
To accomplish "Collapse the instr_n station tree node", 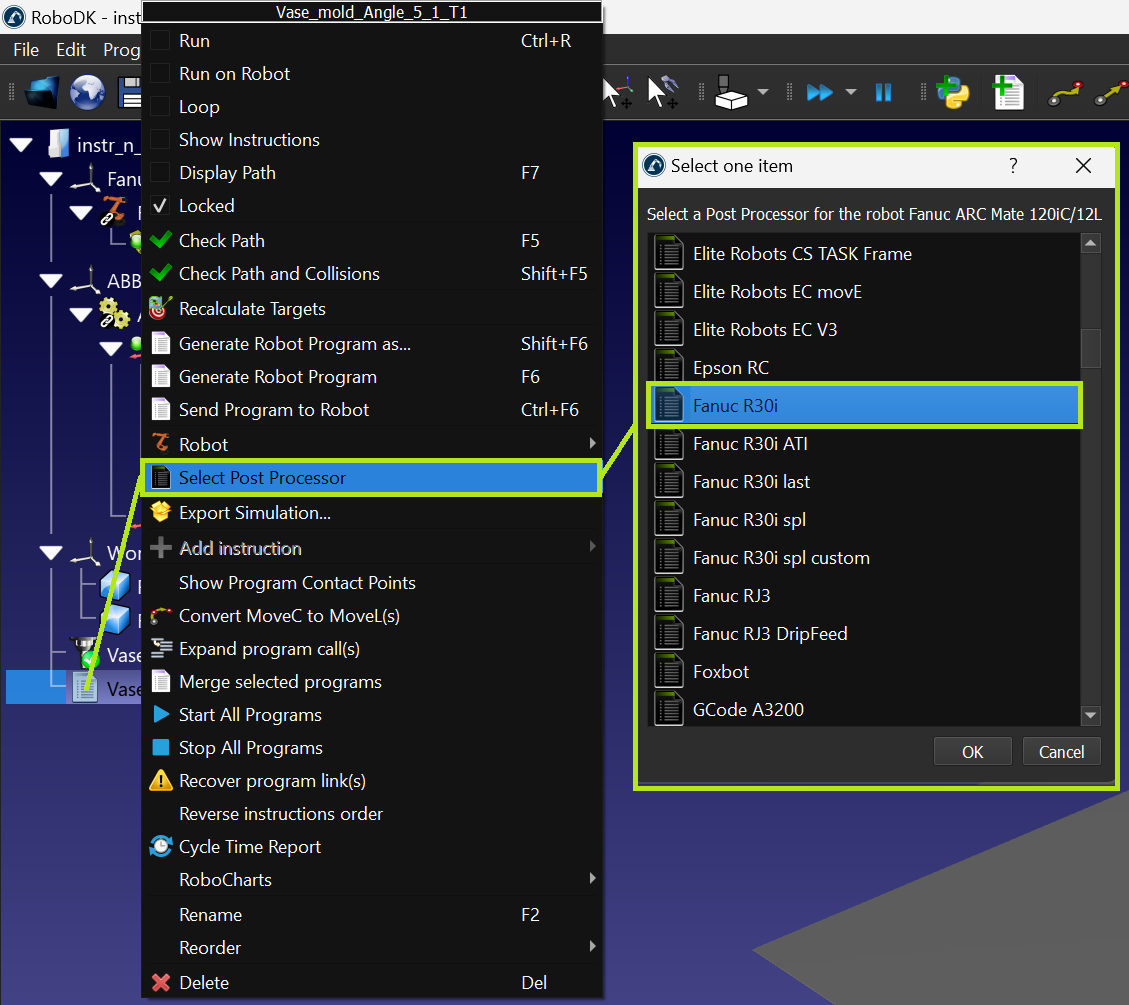I will (x=22, y=145).
